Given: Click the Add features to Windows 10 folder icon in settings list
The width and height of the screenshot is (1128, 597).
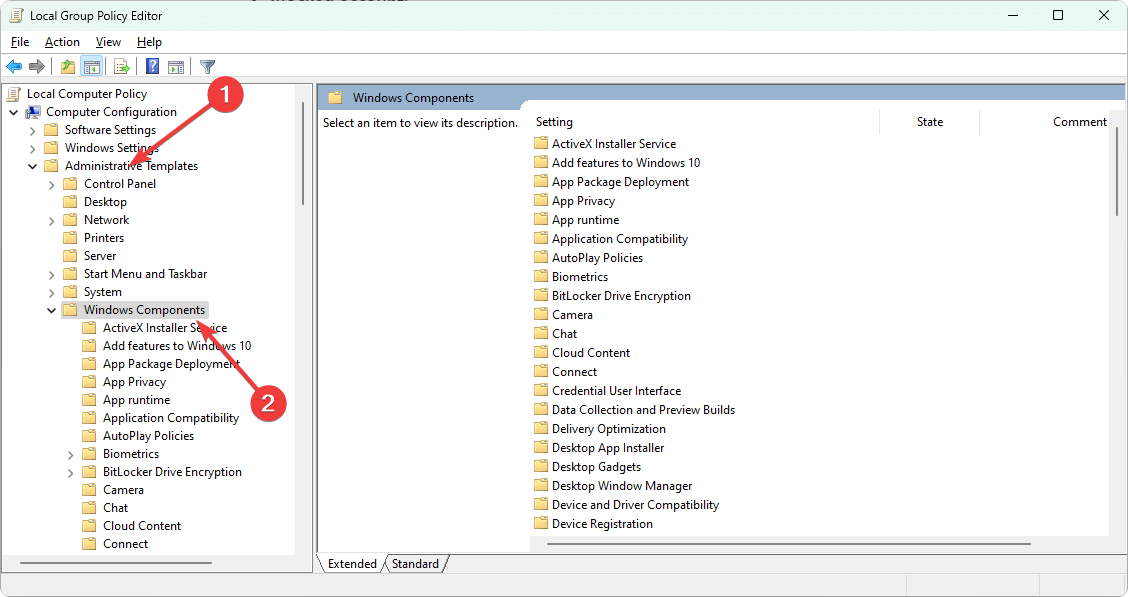Looking at the screenshot, I should (541, 163).
